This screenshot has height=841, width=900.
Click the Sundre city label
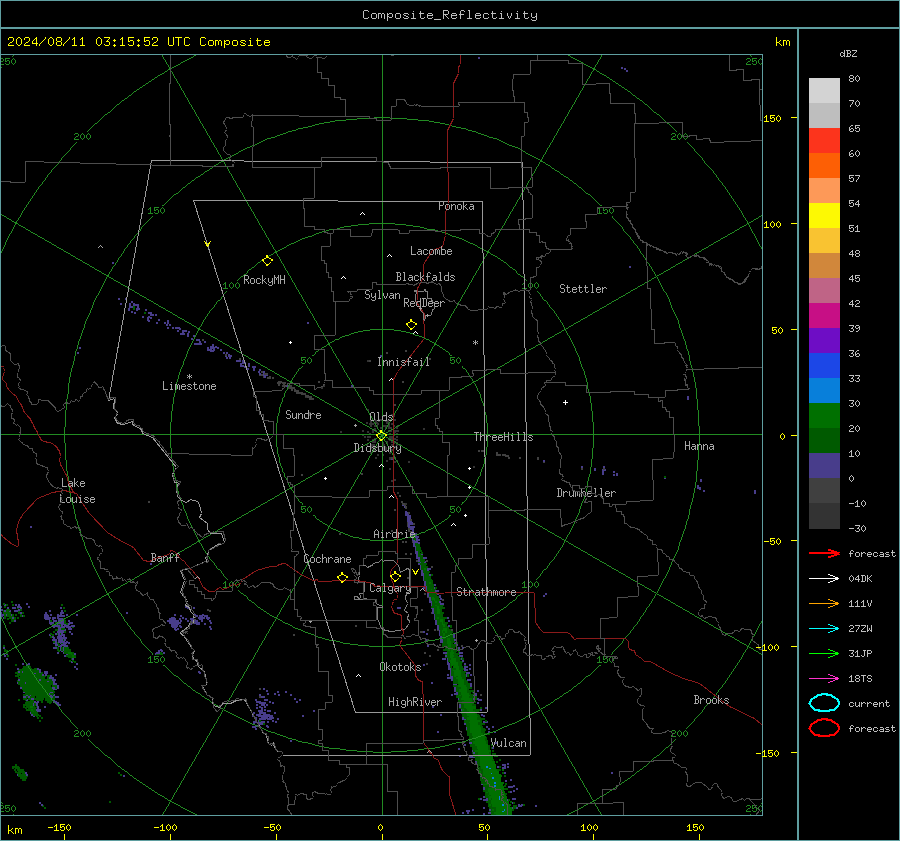coord(303,414)
